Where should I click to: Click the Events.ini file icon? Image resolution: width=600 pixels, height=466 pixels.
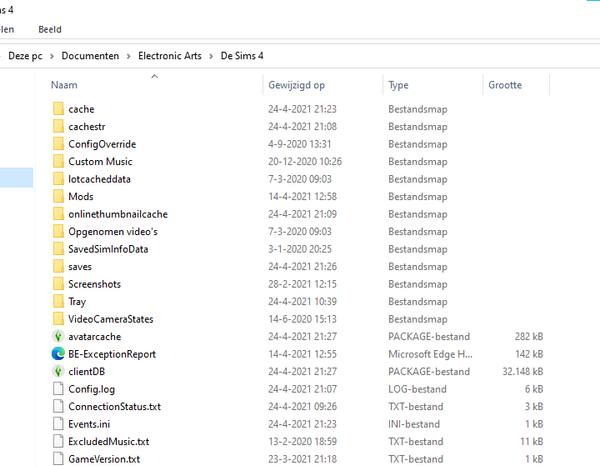(x=58, y=424)
